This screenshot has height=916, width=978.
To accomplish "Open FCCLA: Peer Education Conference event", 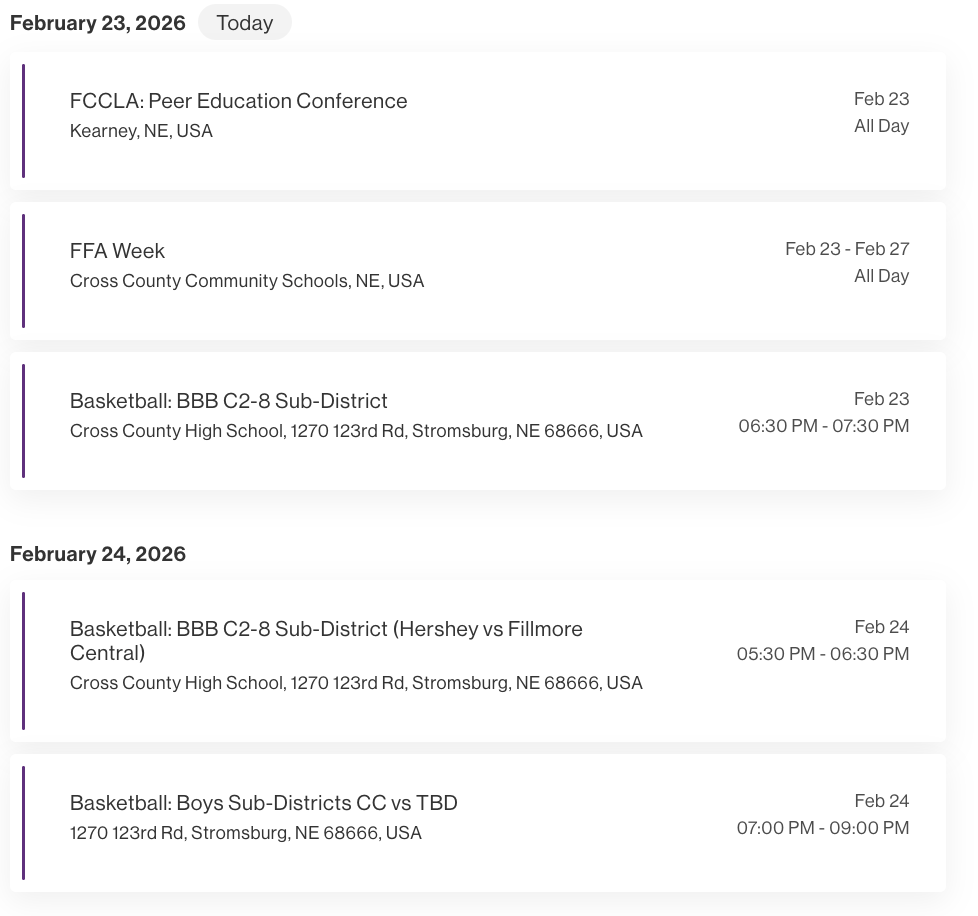I will [238, 101].
